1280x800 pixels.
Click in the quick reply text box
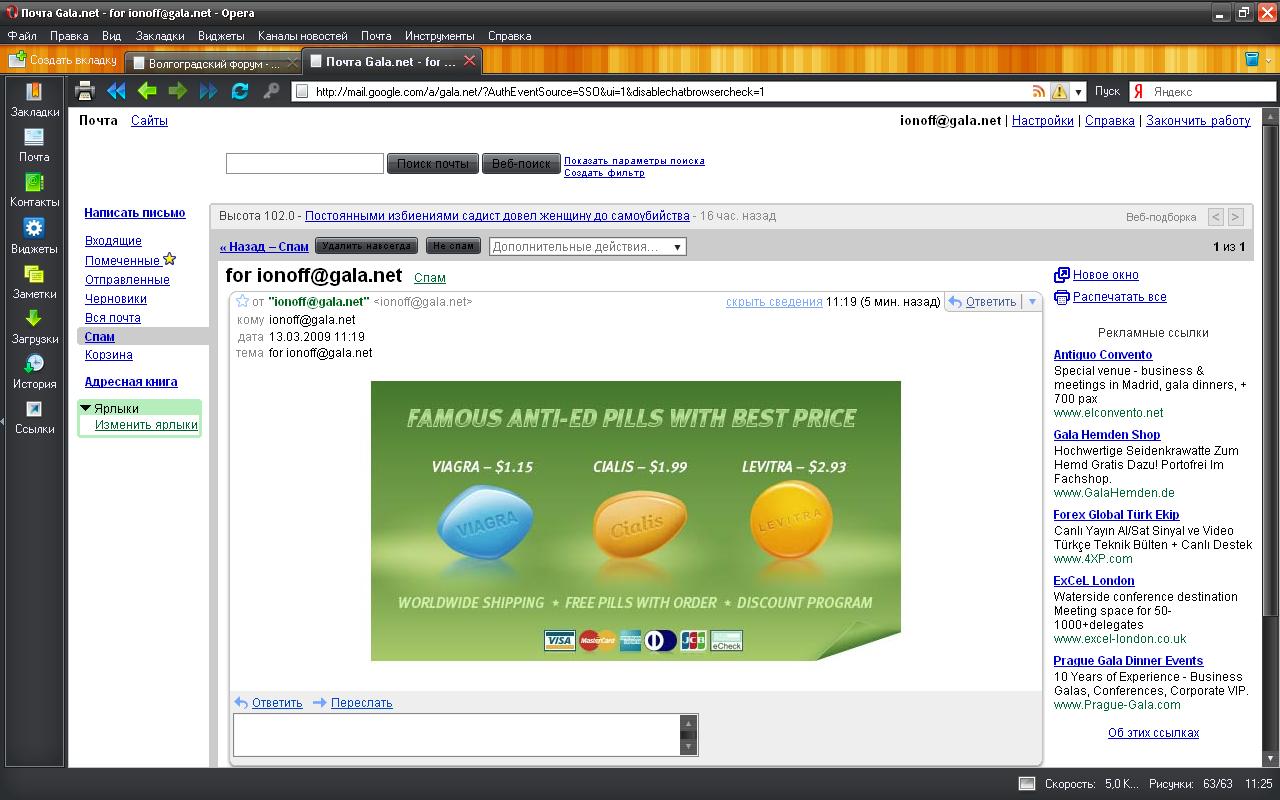[457, 735]
